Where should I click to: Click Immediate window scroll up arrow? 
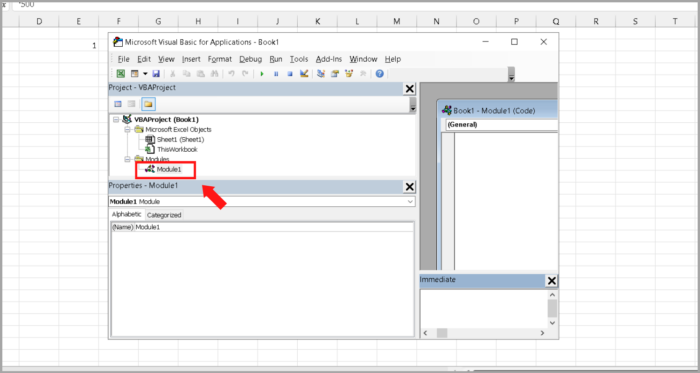[x=552, y=295]
